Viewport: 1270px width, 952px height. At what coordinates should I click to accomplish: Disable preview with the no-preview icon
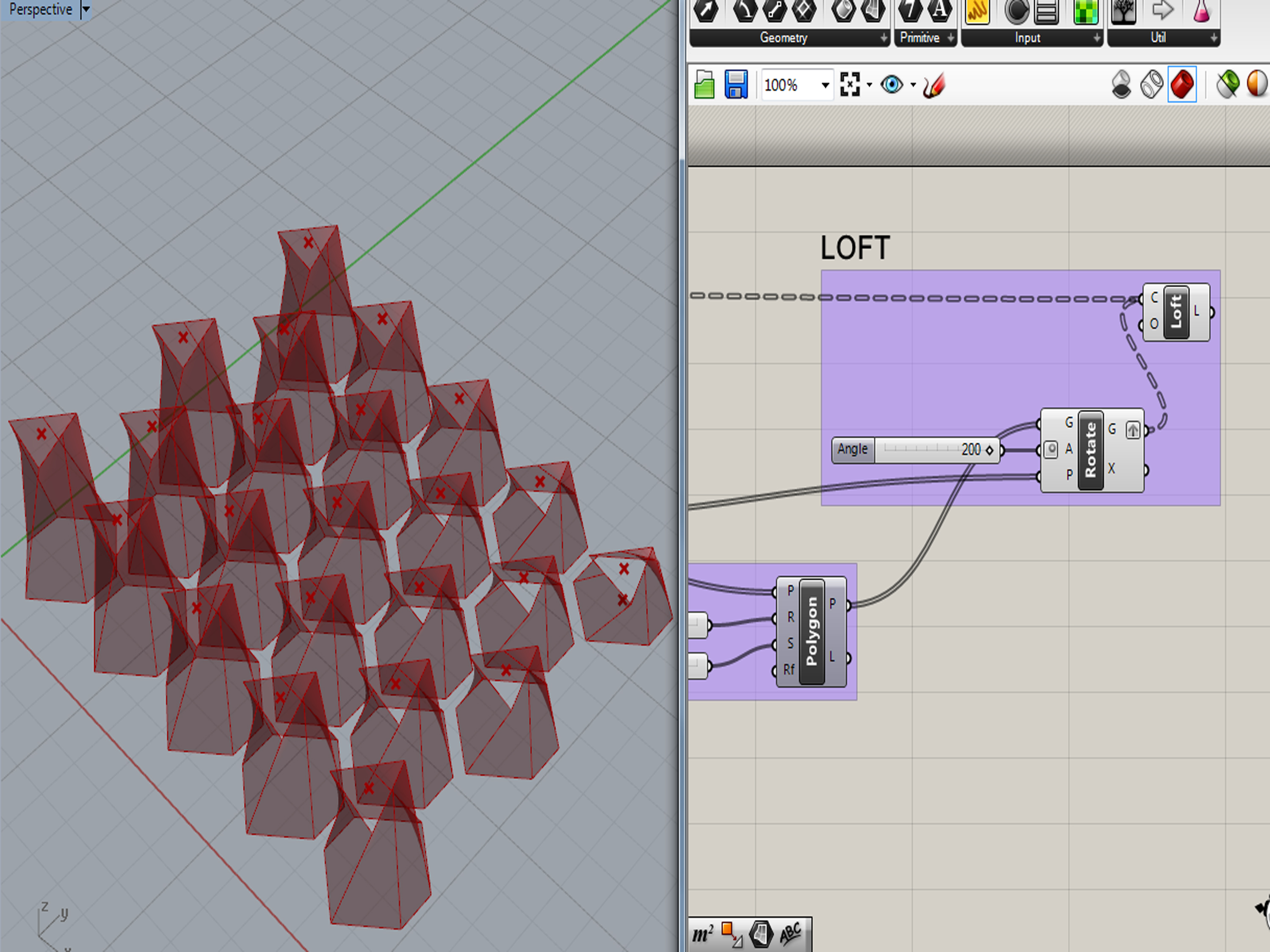pos(1121,85)
